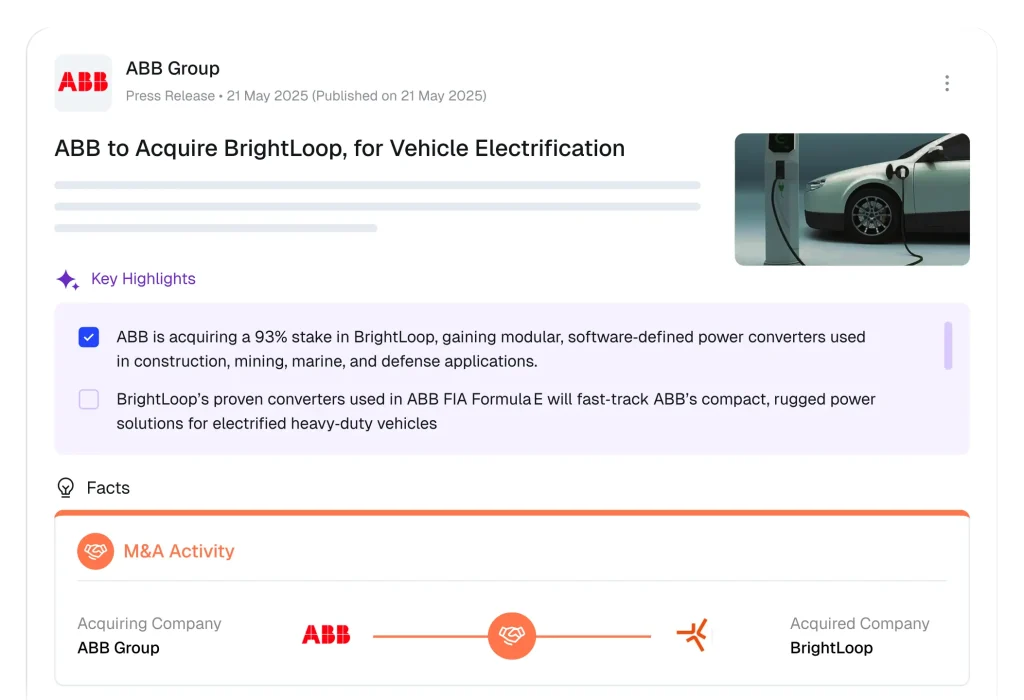Screen dimensions: 1024x700
Task: Click ABB Group under Acquiring Company
Action: [118, 648]
